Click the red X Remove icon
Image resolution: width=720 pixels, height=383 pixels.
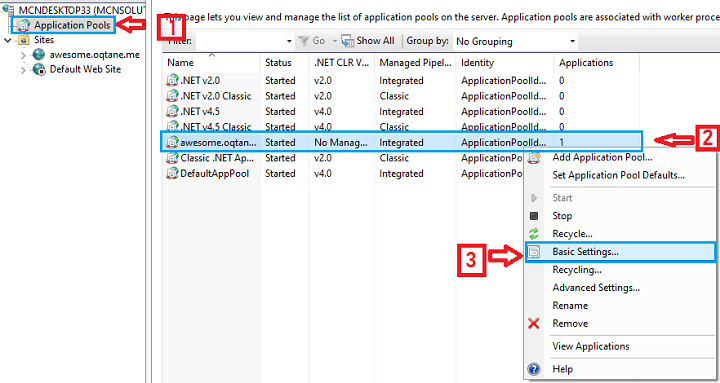(x=534, y=324)
